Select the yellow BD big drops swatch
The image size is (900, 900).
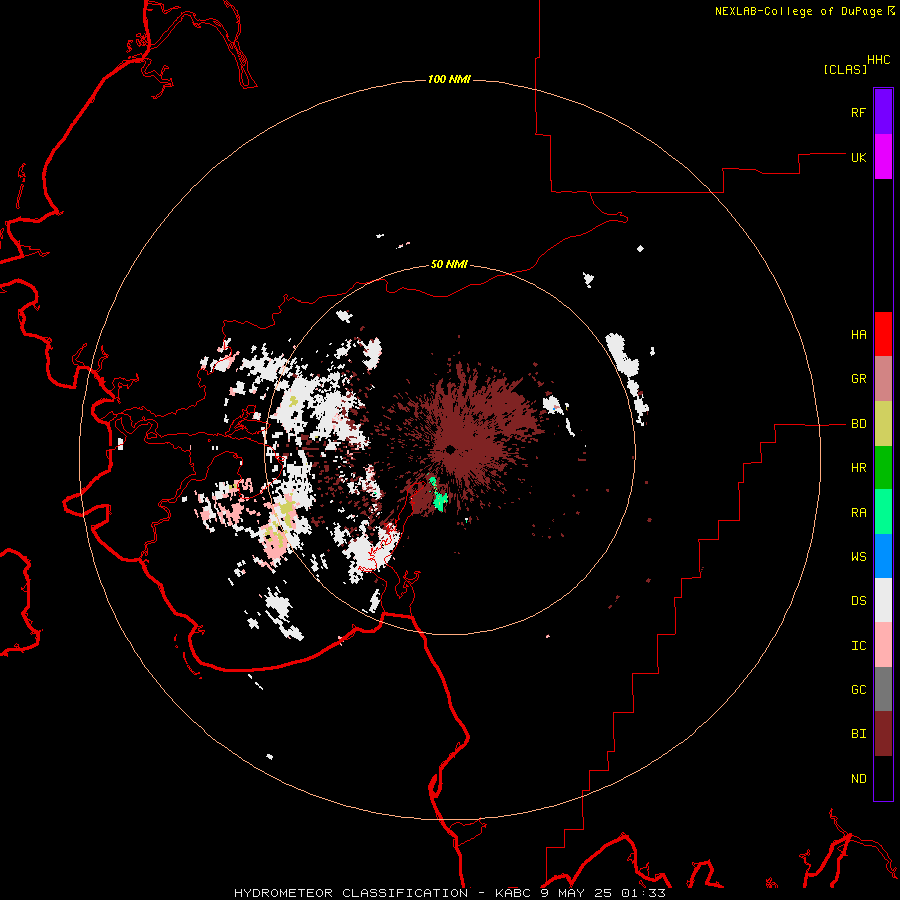pos(883,424)
